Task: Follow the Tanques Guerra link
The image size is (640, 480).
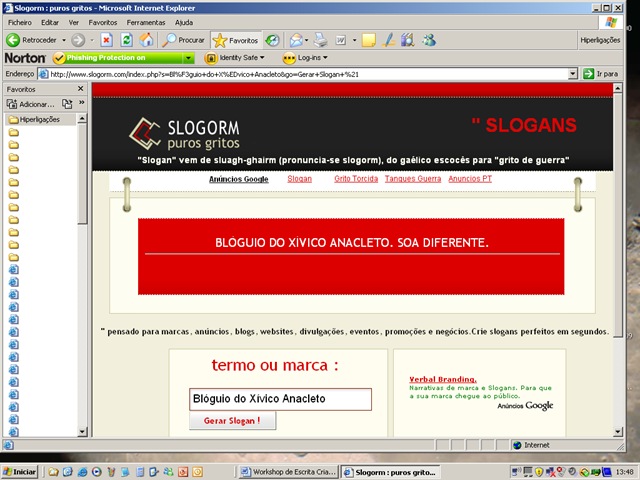Action: coord(413,179)
